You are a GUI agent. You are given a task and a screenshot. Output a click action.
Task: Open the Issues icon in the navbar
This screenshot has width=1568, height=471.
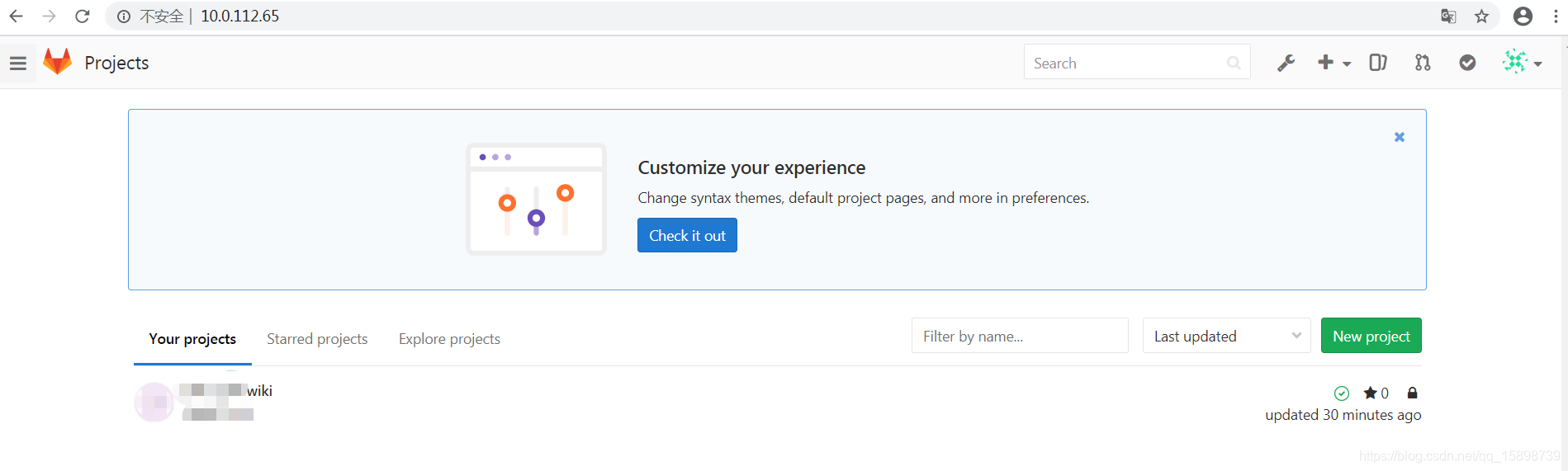tap(1378, 63)
